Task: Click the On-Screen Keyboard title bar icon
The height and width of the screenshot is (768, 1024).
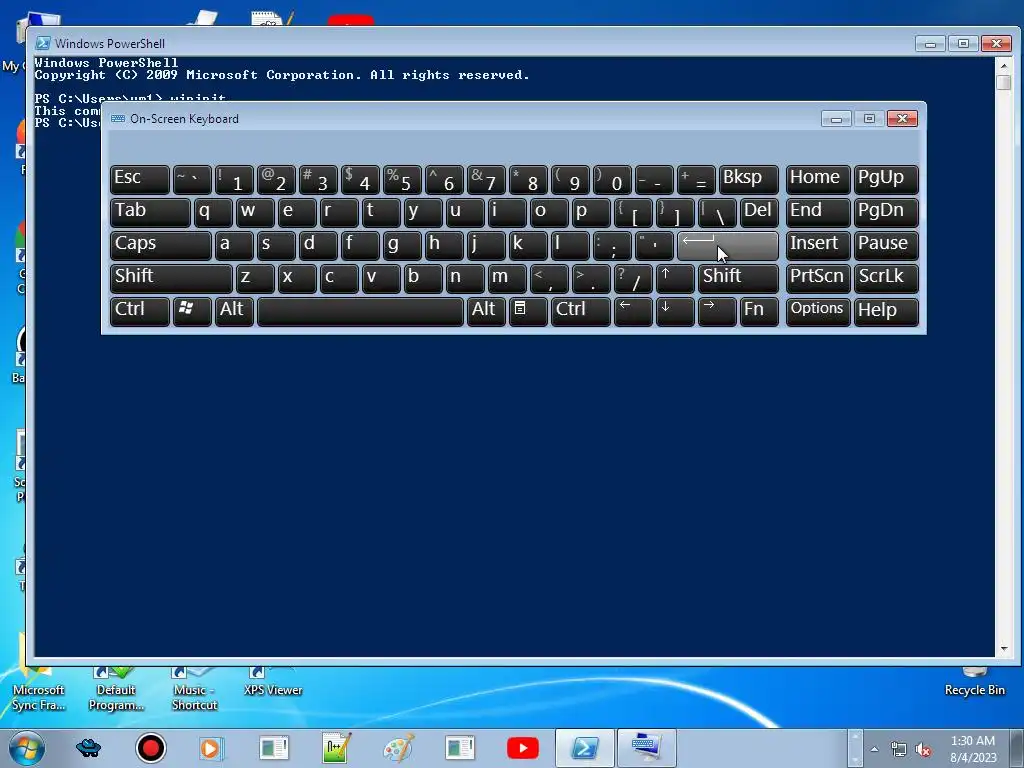Action: pyautogui.click(x=118, y=119)
